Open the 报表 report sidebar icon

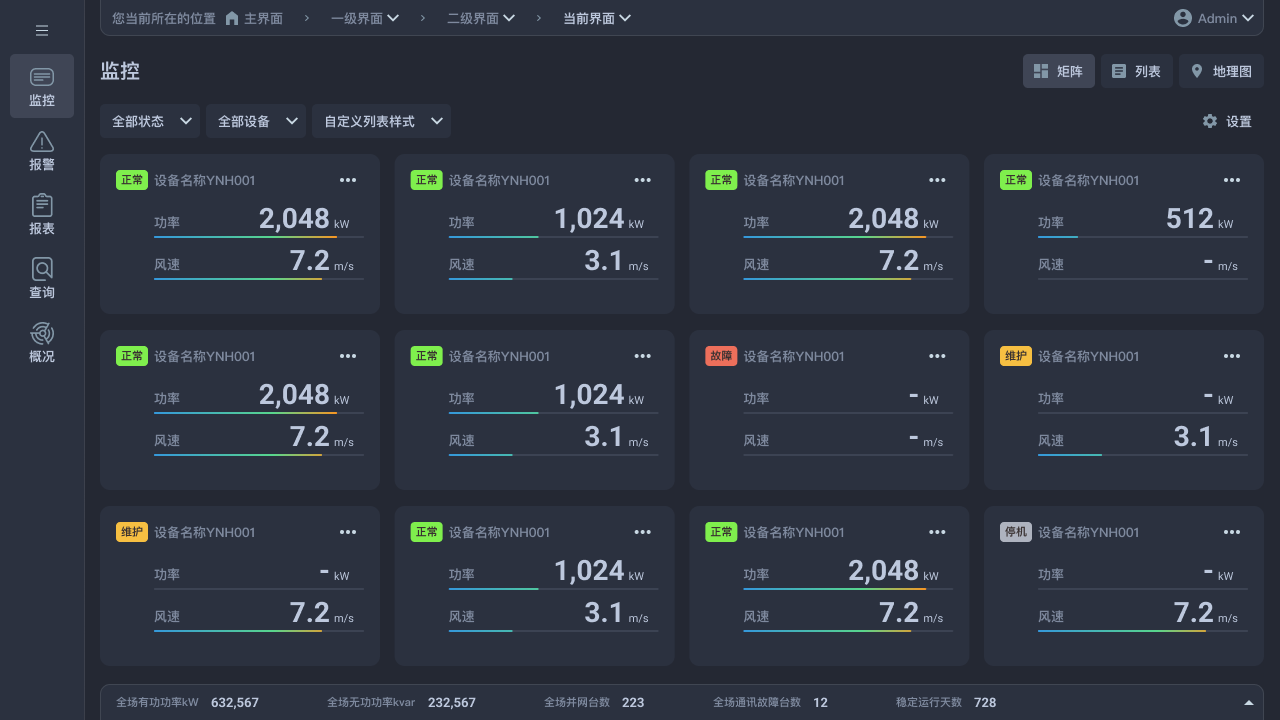[x=42, y=215]
